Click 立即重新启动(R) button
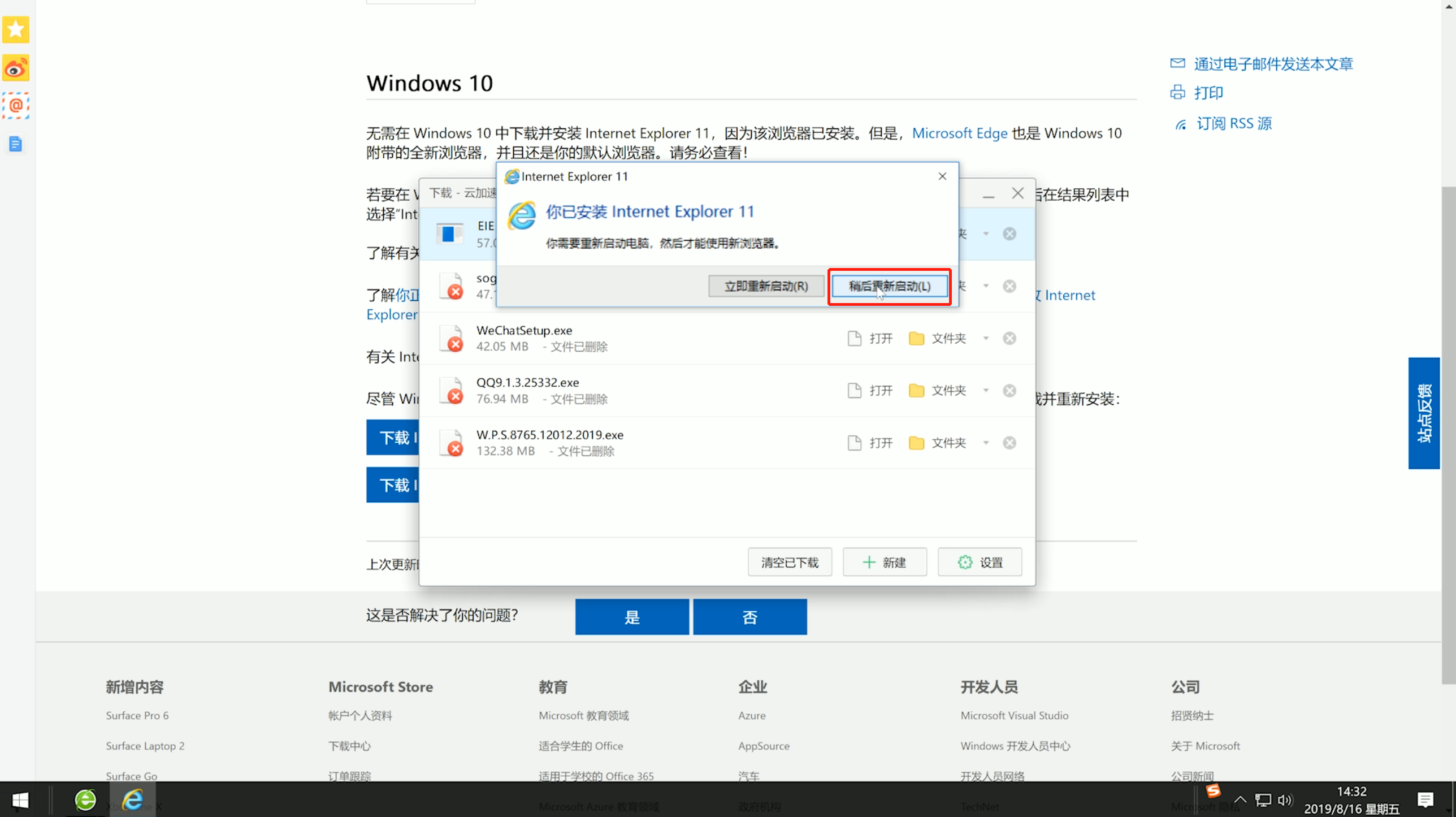 pyautogui.click(x=766, y=286)
